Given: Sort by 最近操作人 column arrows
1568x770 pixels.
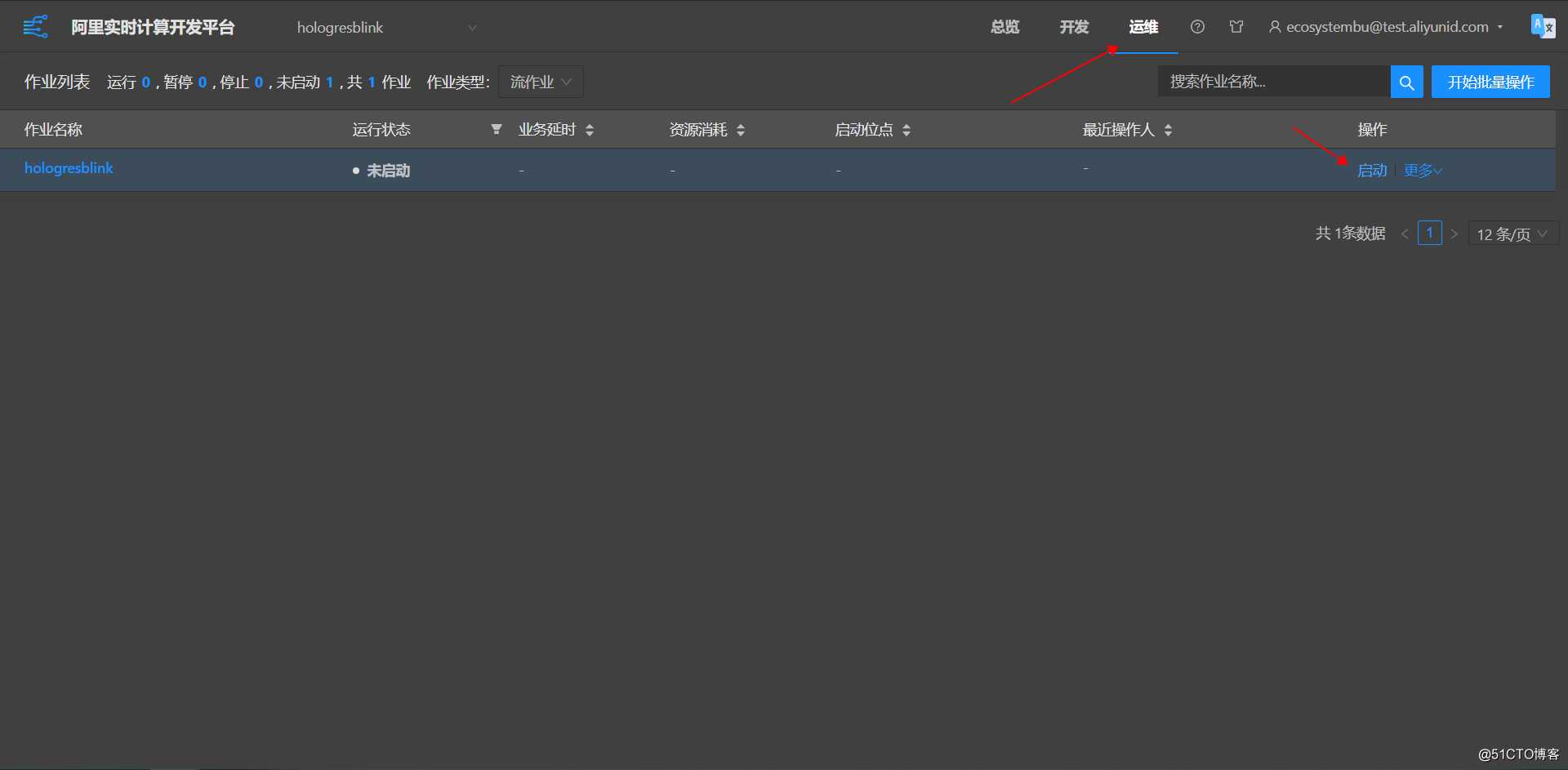Looking at the screenshot, I should pyautogui.click(x=1168, y=130).
